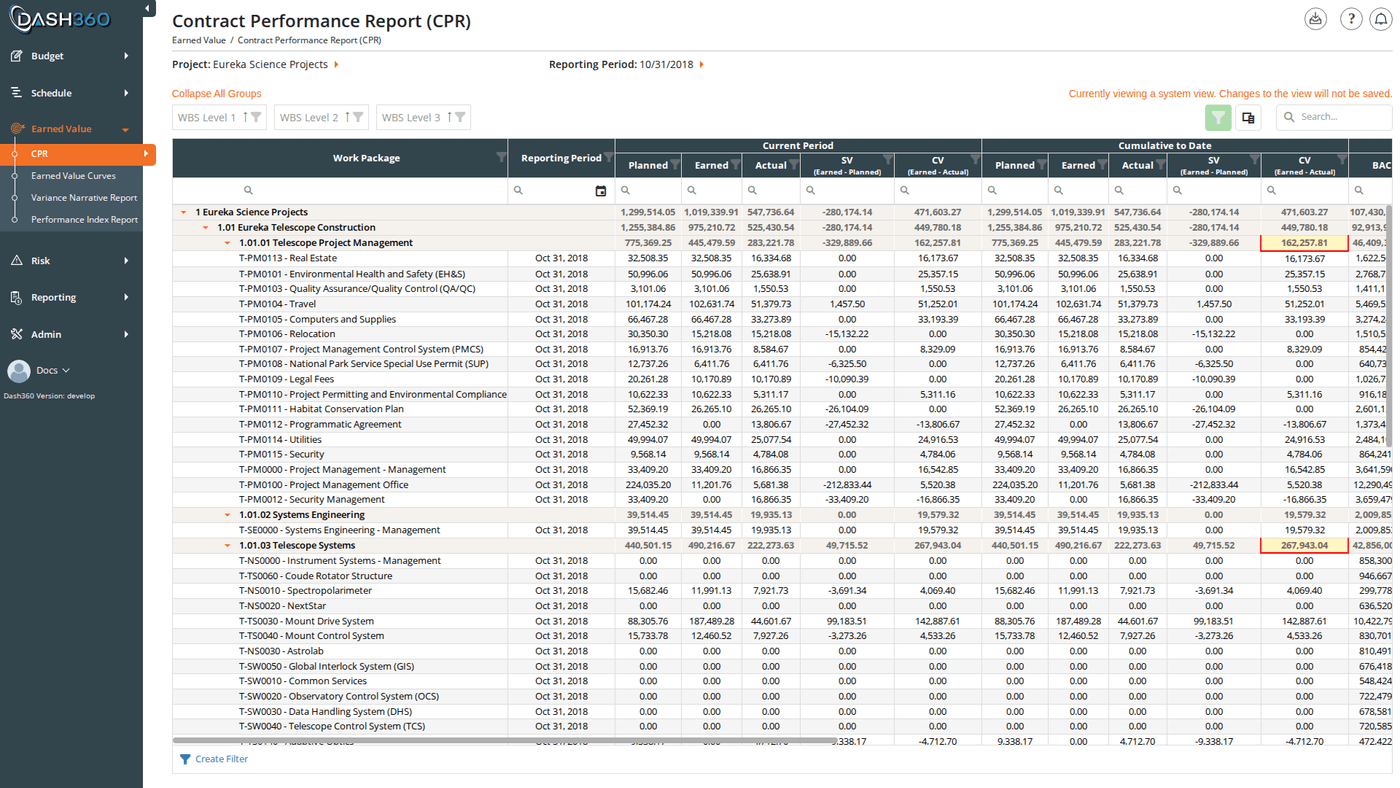Click the Create Filter funnel icon
The width and height of the screenshot is (1400, 788).
click(185, 759)
